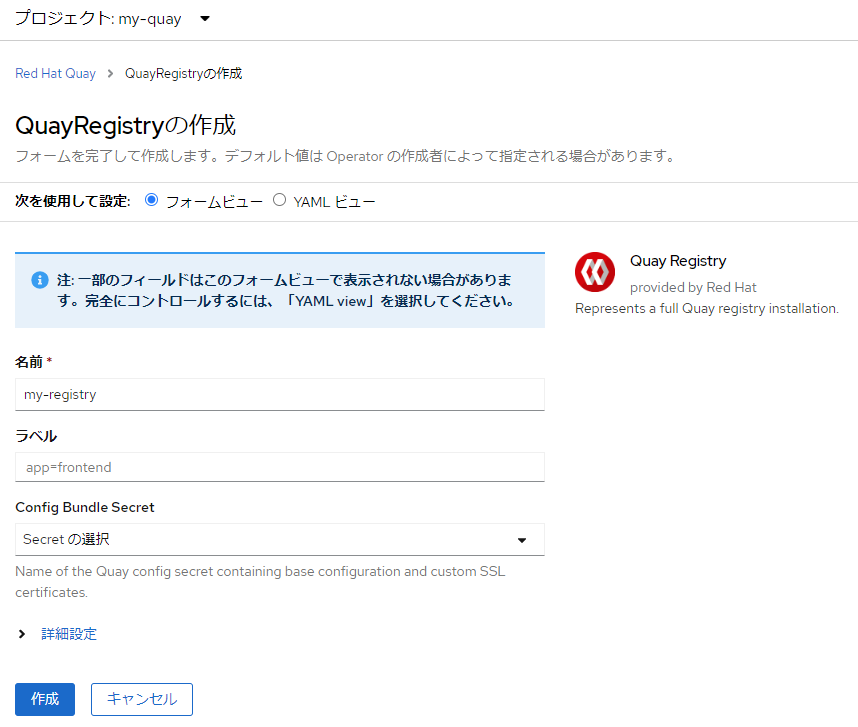858x727 pixels.
Task: Enable the YAML ビュー configuration mode
Action: (279, 199)
